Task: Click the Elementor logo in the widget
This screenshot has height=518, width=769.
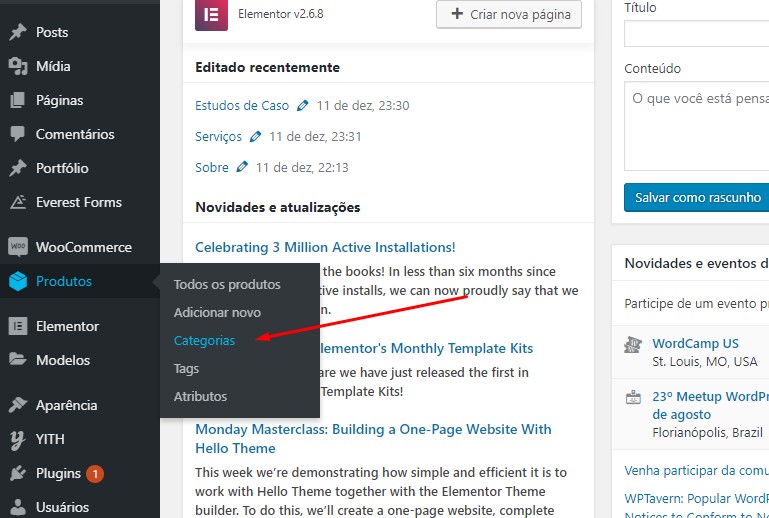Action: (x=211, y=15)
